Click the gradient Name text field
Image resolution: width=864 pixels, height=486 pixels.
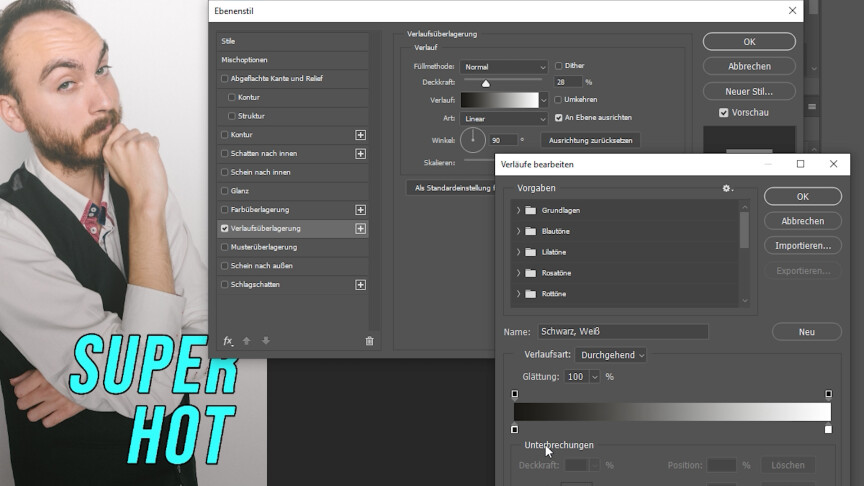(x=622, y=332)
